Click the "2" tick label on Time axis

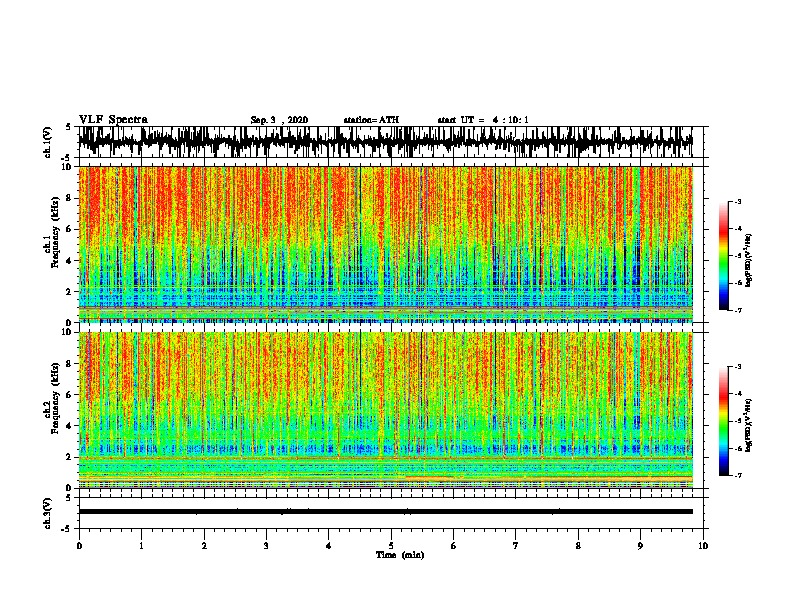pos(204,546)
